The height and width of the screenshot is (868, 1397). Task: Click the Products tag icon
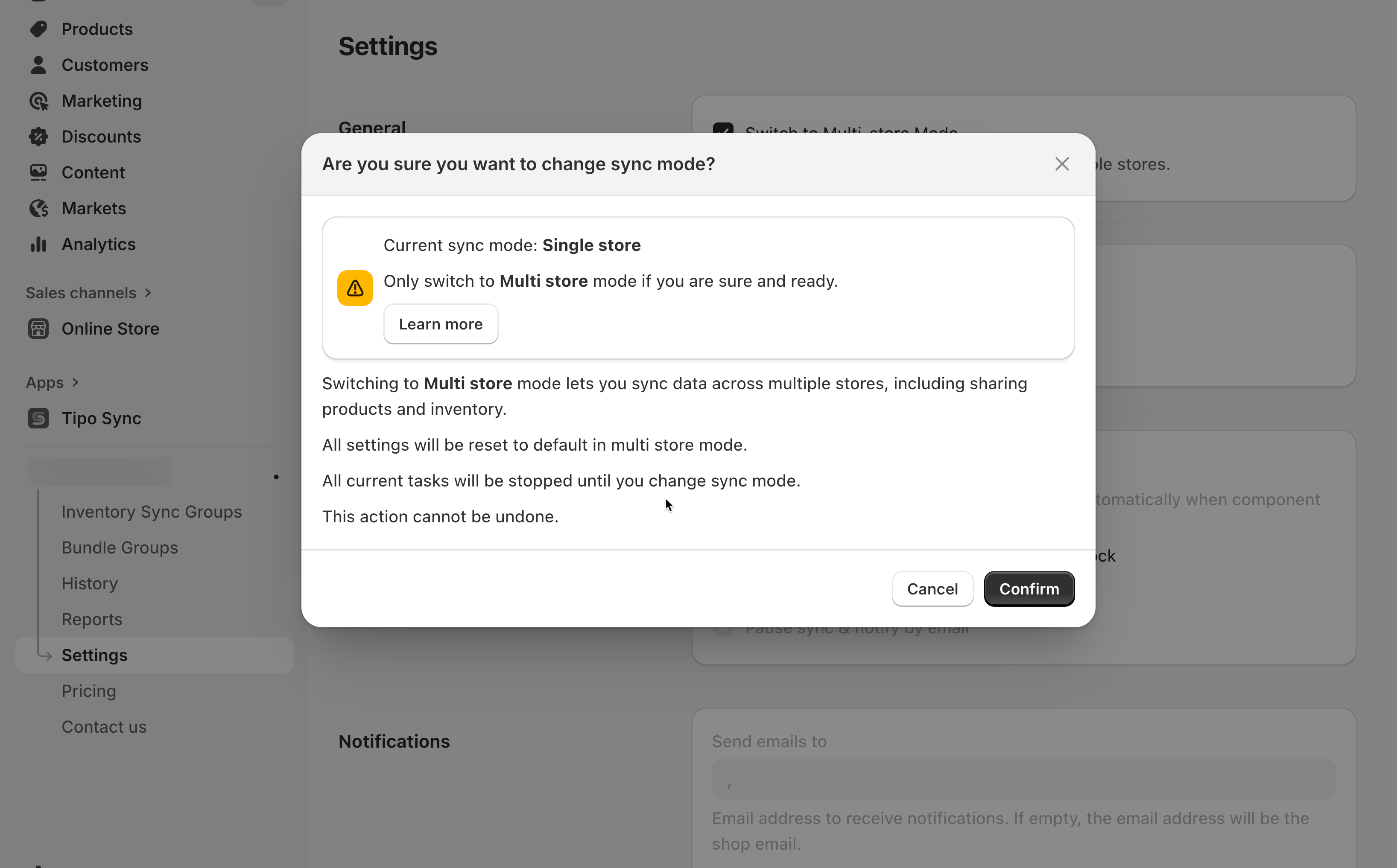(38, 29)
